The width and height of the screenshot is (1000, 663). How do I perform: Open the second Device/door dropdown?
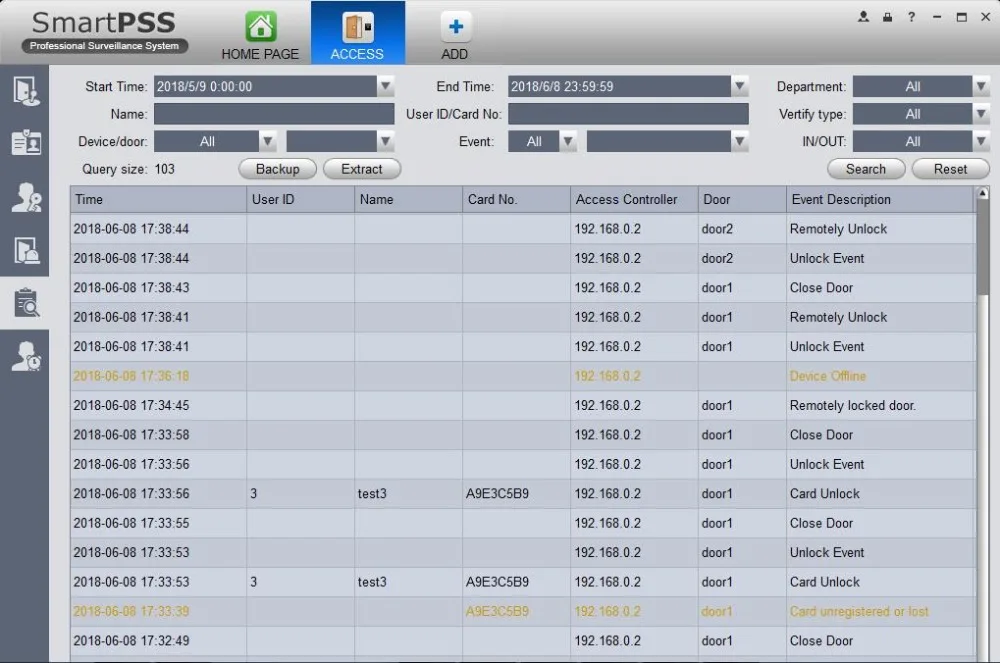coord(340,142)
